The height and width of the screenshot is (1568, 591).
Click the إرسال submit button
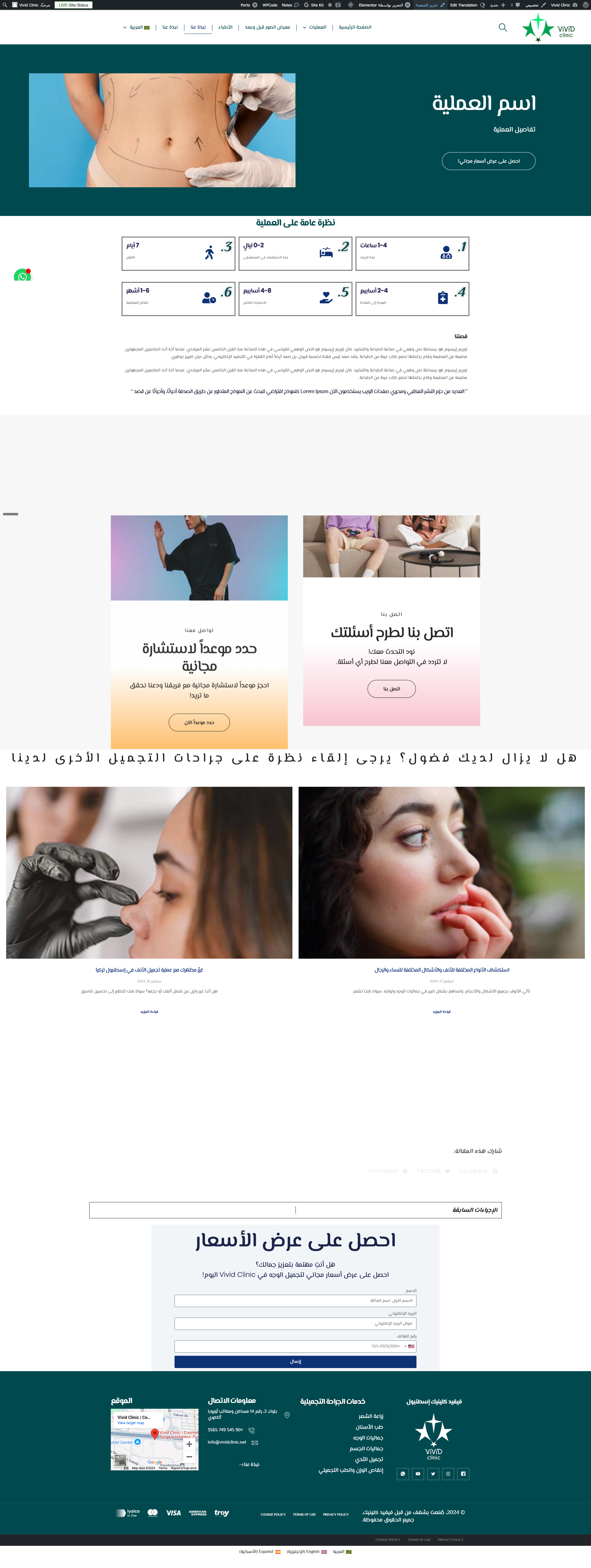point(295,1362)
